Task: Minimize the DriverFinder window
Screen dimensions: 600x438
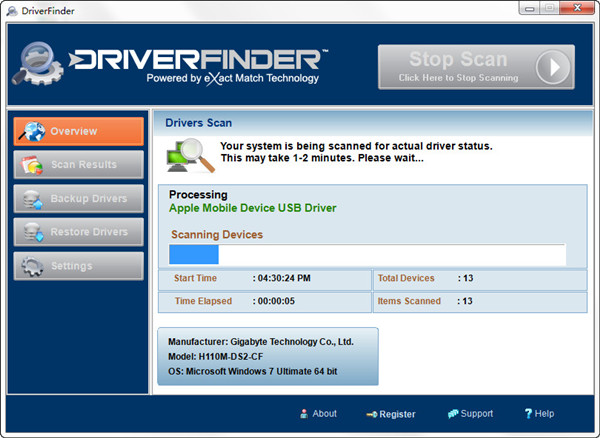Action: click(530, 8)
